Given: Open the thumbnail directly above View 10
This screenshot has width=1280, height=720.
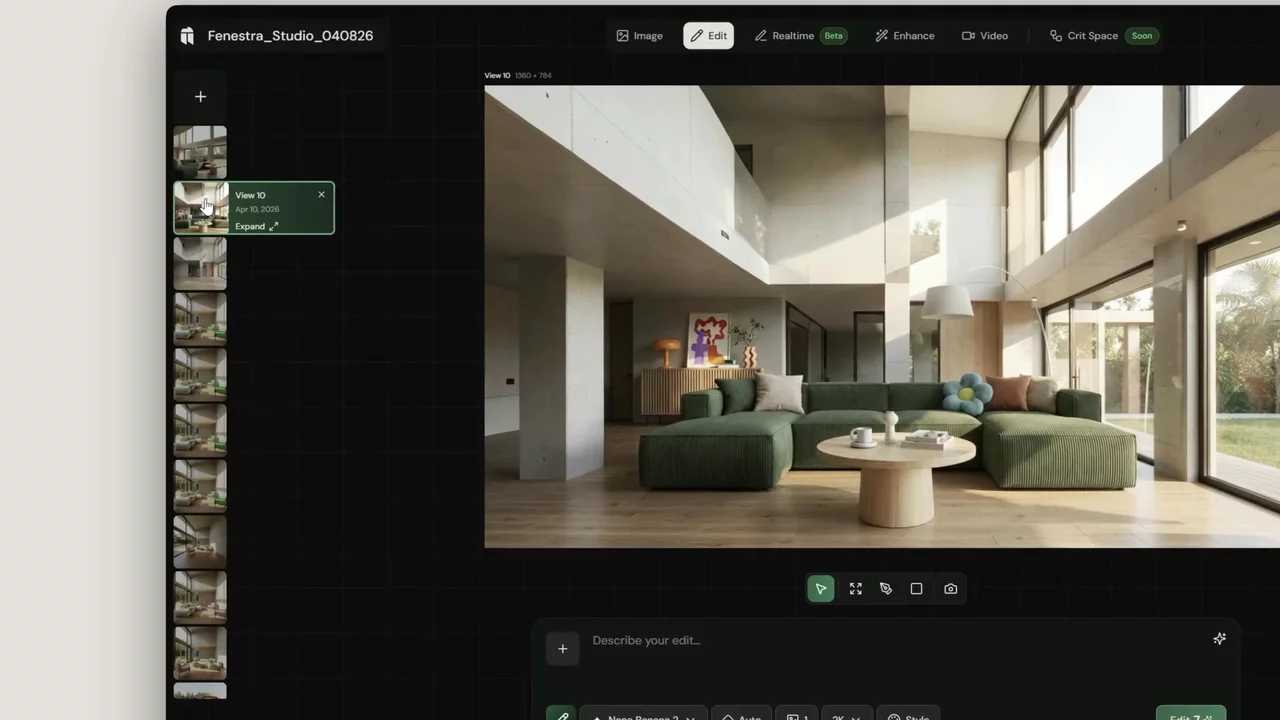Looking at the screenshot, I should pyautogui.click(x=200, y=152).
